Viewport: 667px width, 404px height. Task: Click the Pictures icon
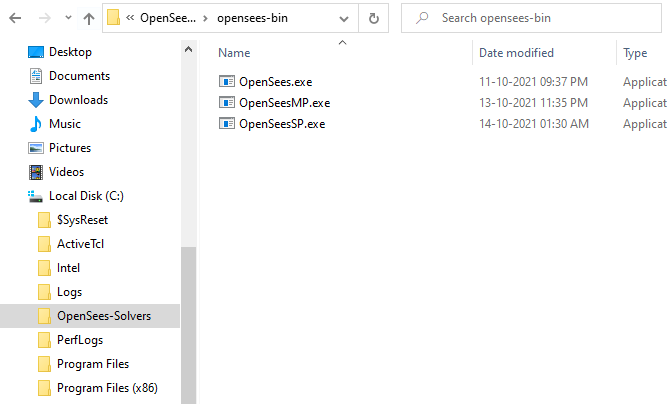[36, 148]
